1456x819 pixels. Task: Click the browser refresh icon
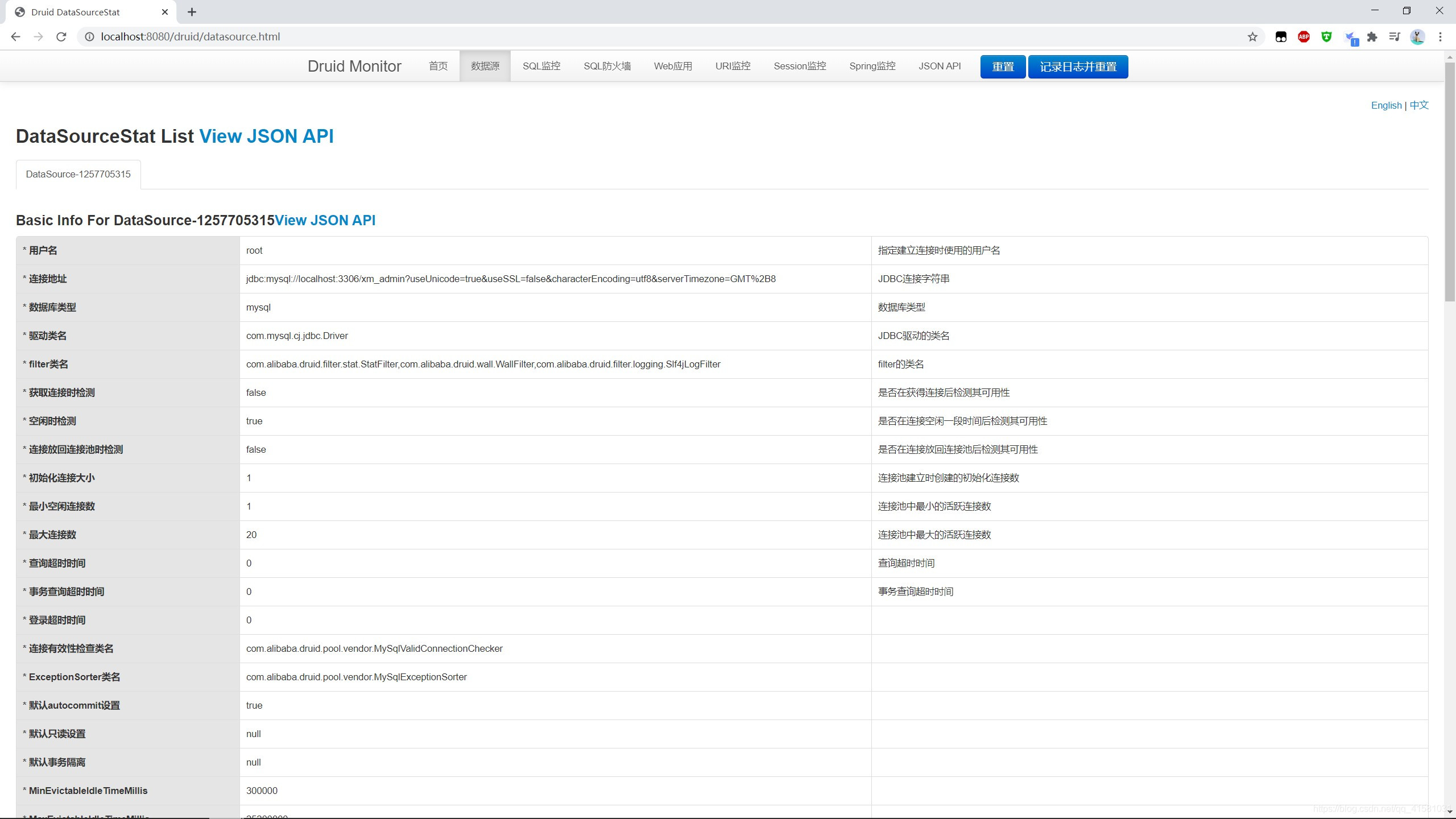62,36
